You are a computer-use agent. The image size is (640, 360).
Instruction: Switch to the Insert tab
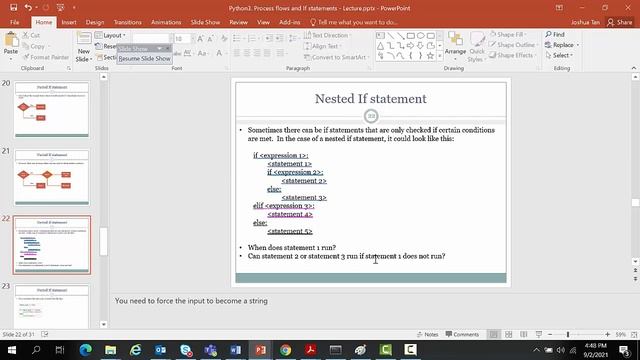tap(69, 22)
